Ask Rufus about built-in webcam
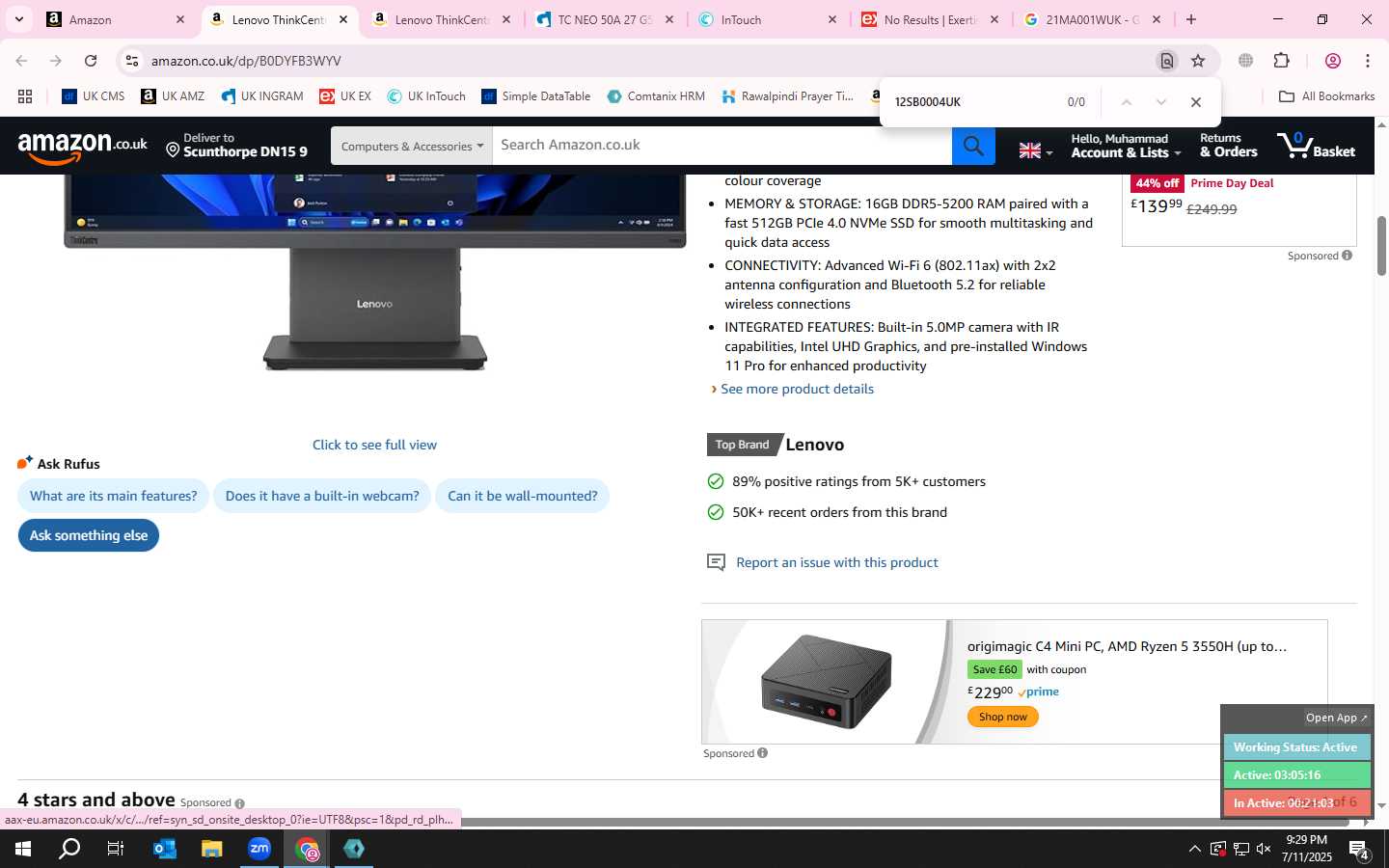The height and width of the screenshot is (868, 1389). coord(322,496)
